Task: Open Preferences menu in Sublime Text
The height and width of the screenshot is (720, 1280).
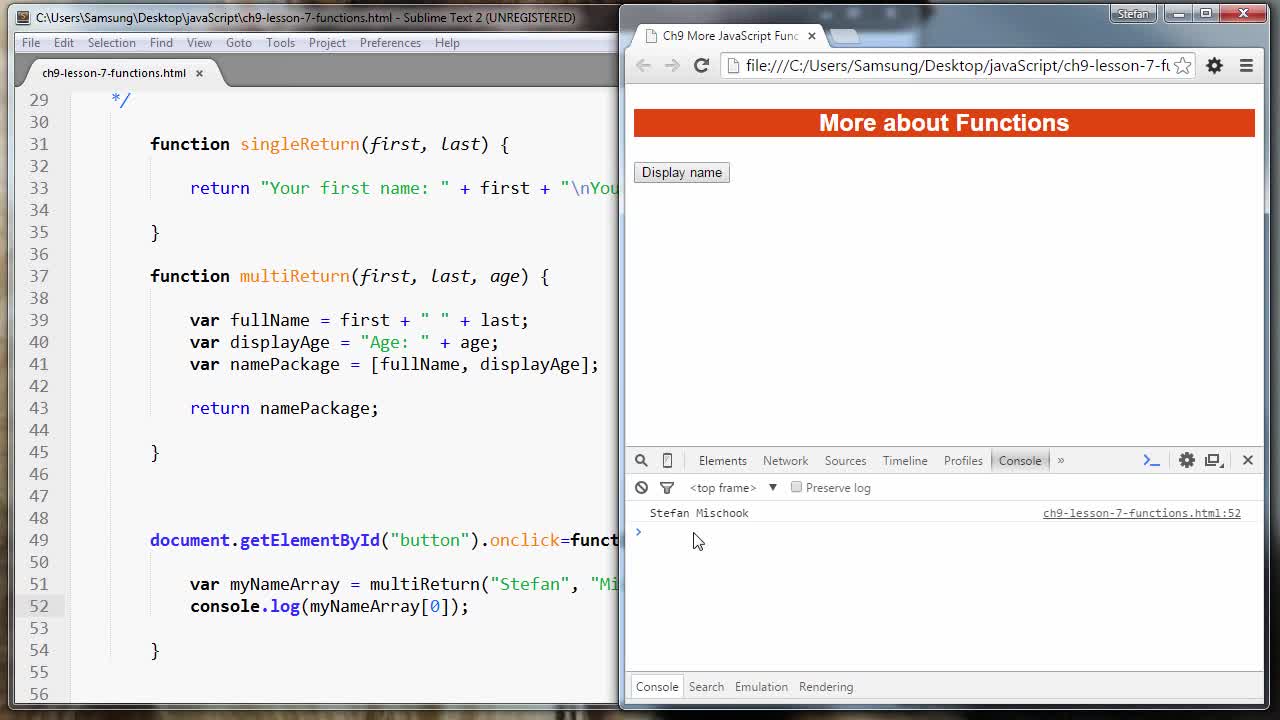Action: [390, 43]
